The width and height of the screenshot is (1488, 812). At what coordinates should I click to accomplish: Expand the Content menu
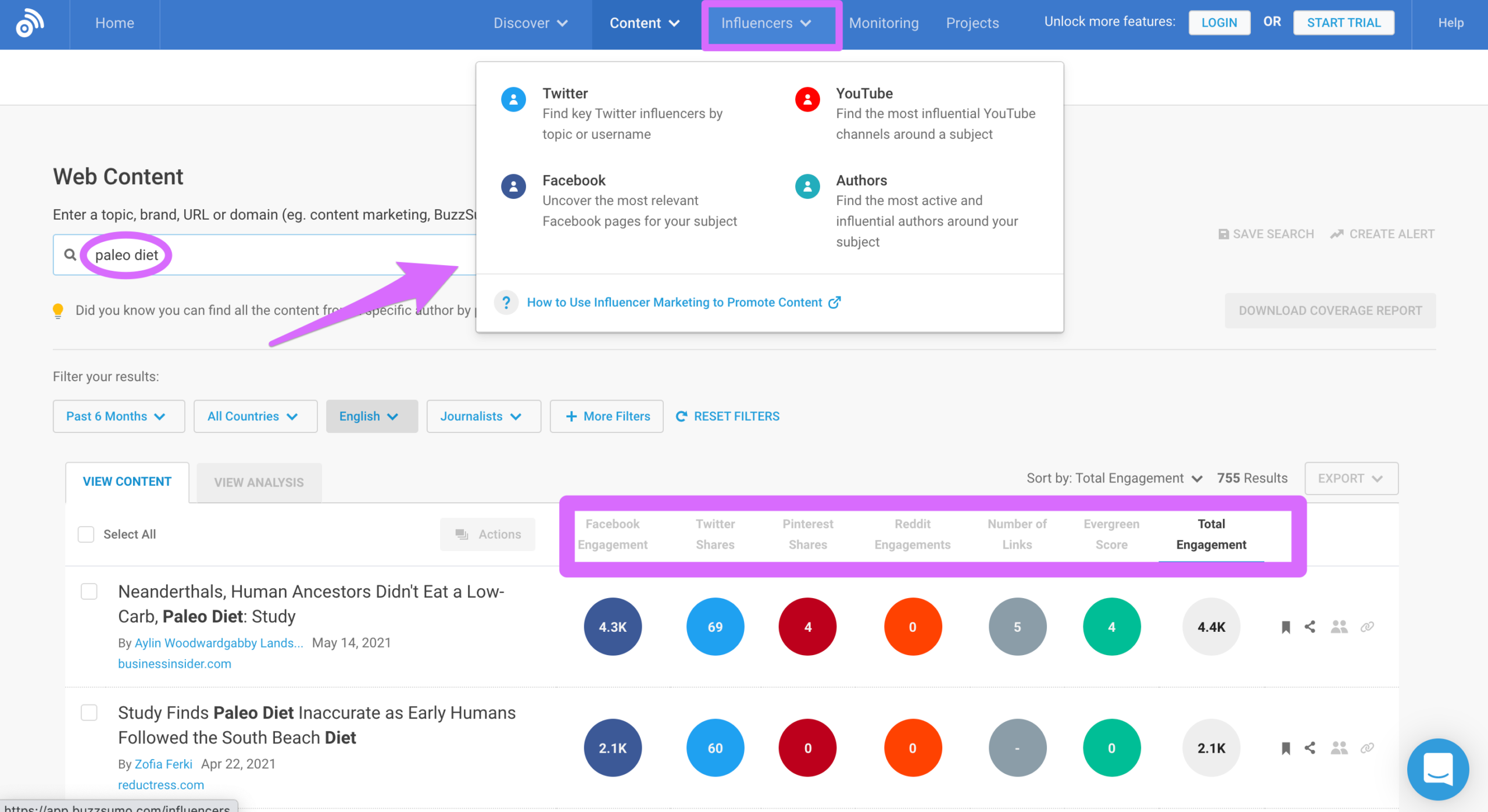pos(645,23)
